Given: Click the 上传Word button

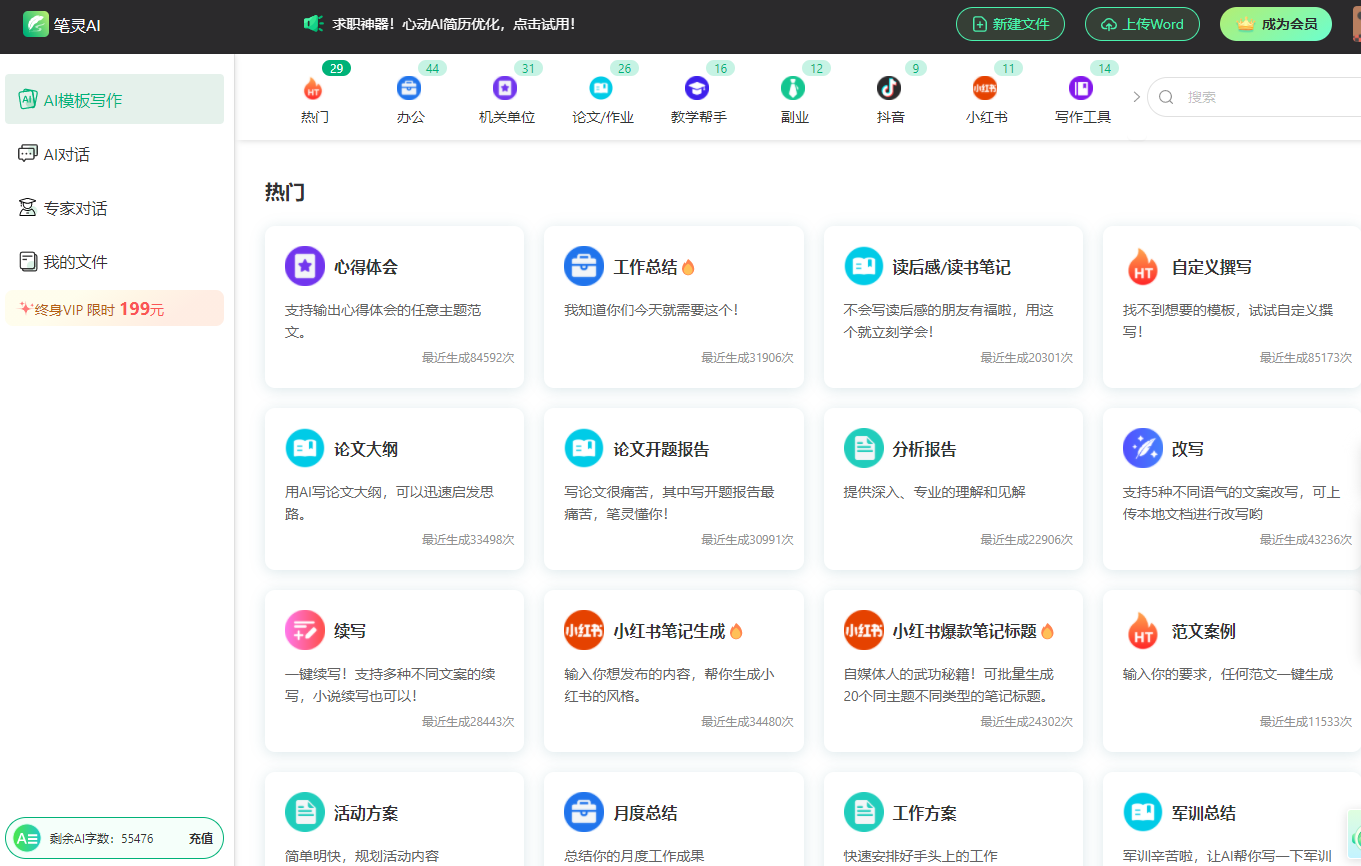Looking at the screenshot, I should (1142, 24).
